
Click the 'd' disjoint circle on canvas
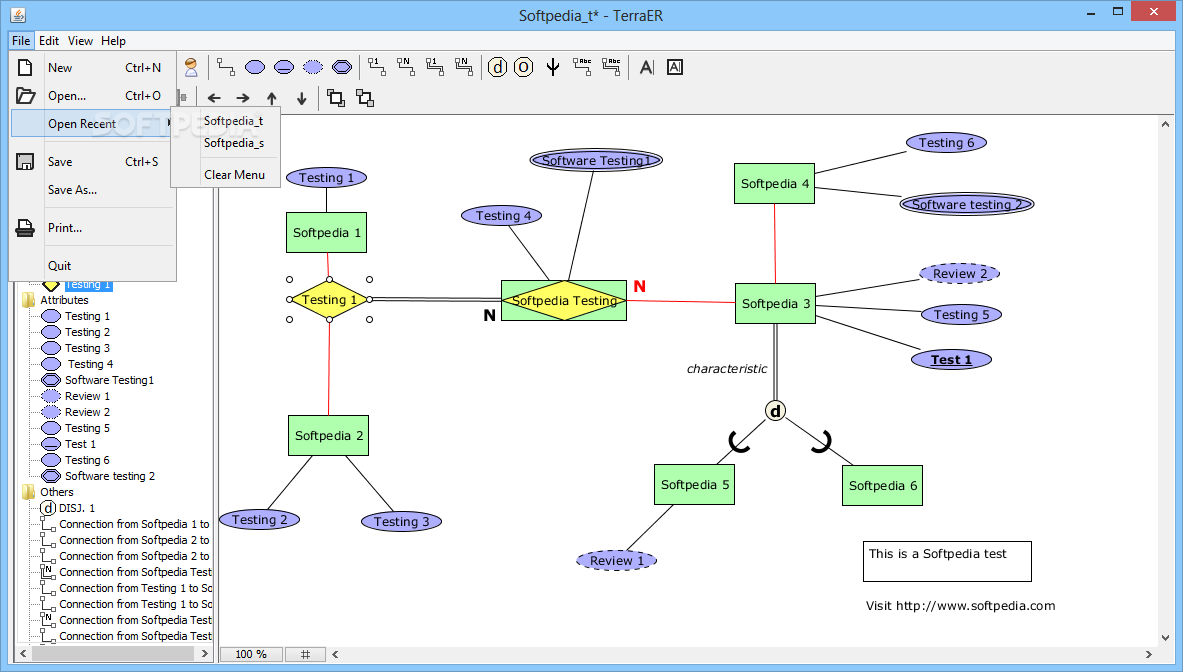point(776,411)
